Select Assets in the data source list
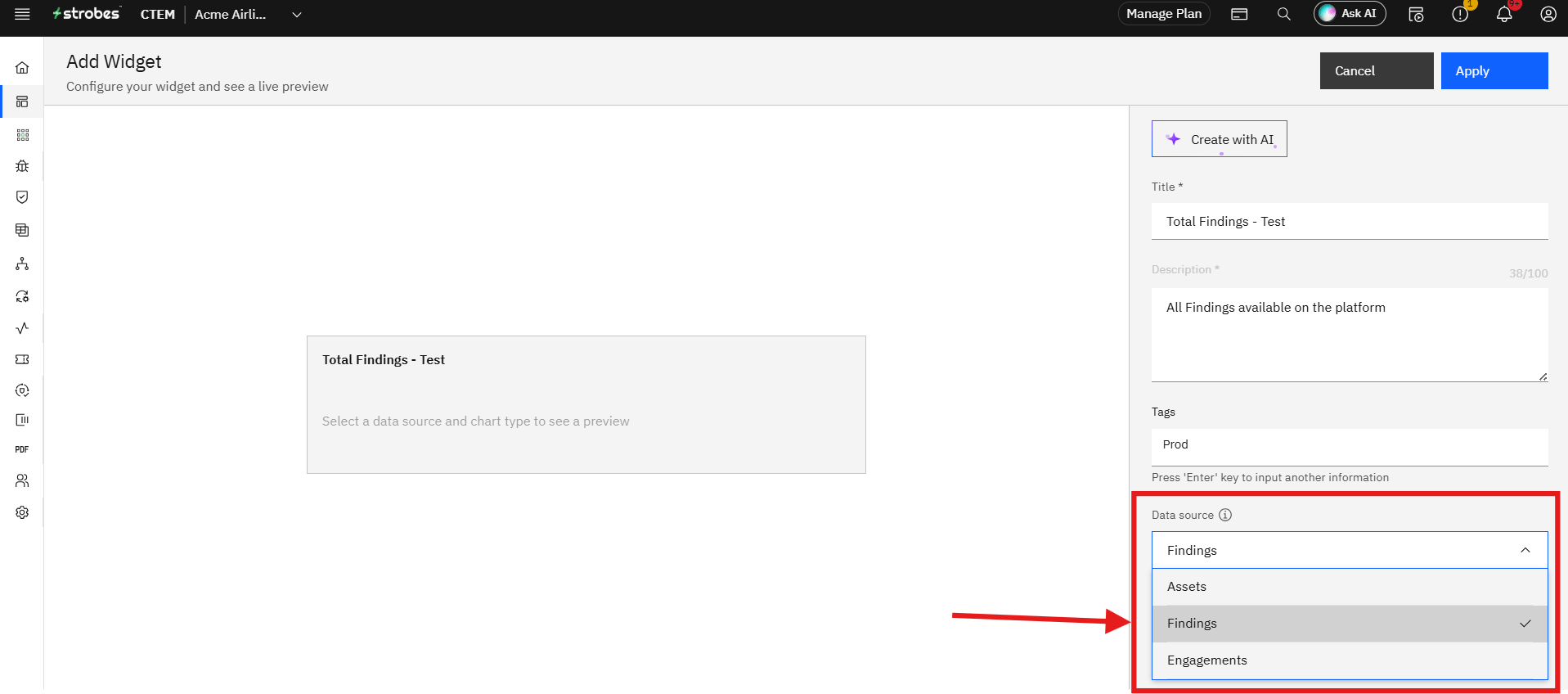This screenshot has height=694, width=1568. (x=1350, y=587)
